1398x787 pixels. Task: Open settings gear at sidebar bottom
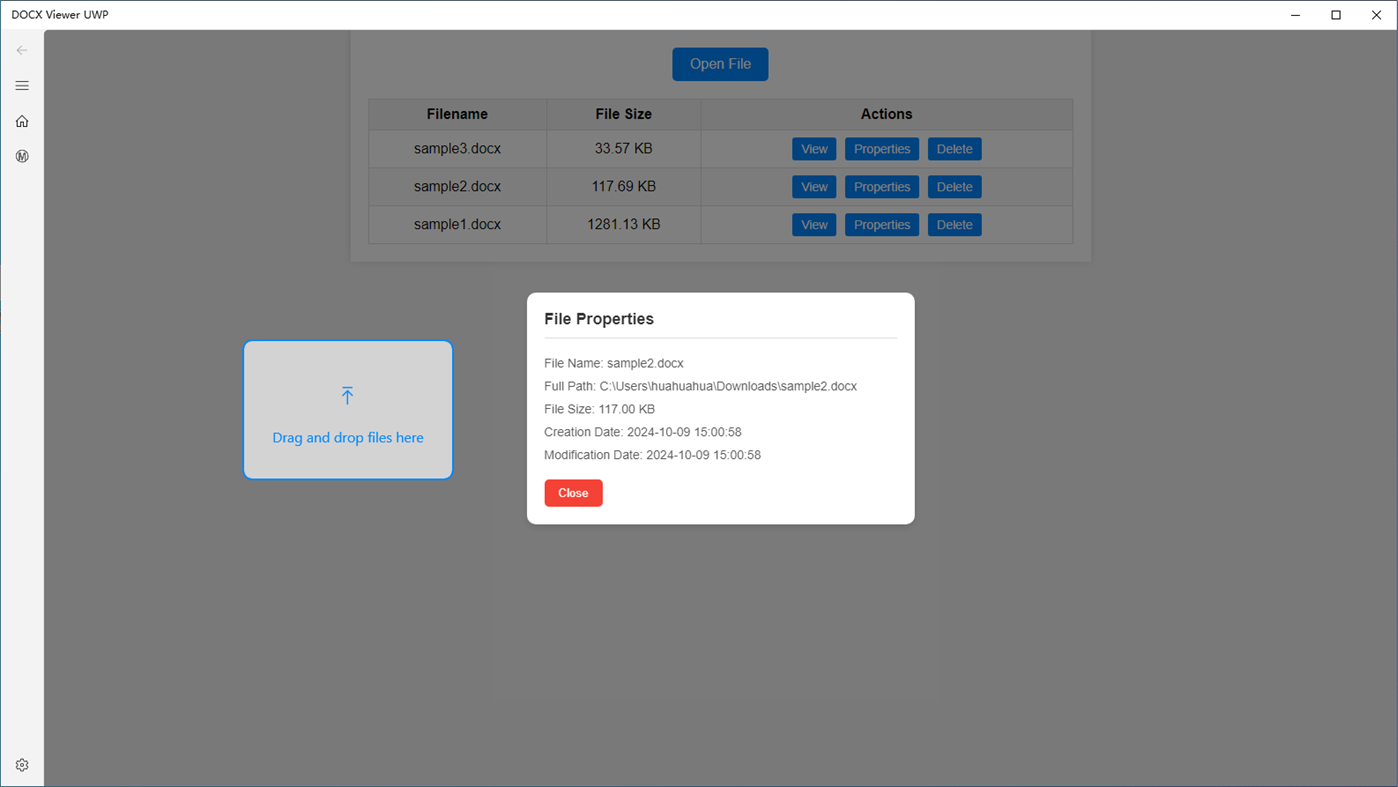point(22,765)
